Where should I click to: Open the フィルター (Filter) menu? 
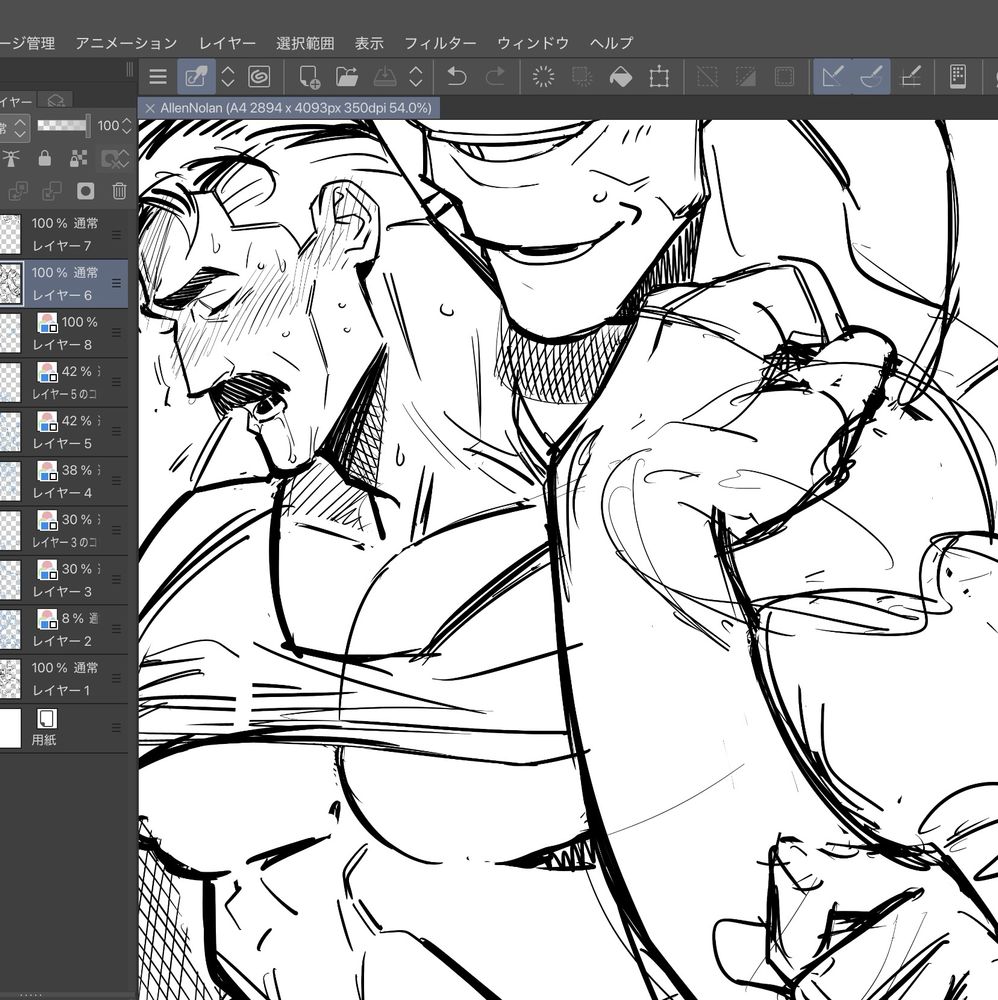click(440, 43)
